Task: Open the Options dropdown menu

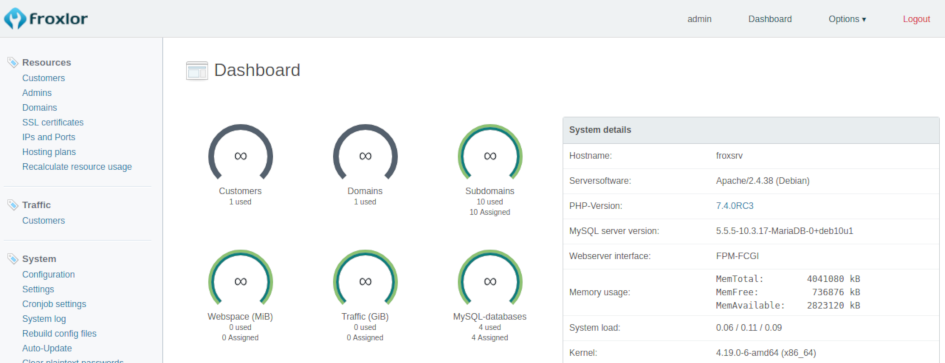Action: pos(847,19)
